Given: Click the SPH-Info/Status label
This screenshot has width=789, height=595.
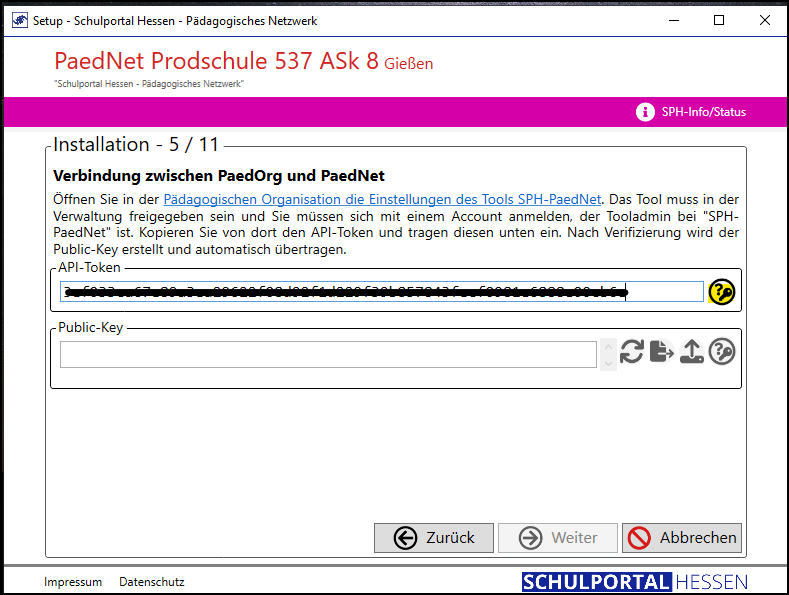Looking at the screenshot, I should [x=703, y=112].
